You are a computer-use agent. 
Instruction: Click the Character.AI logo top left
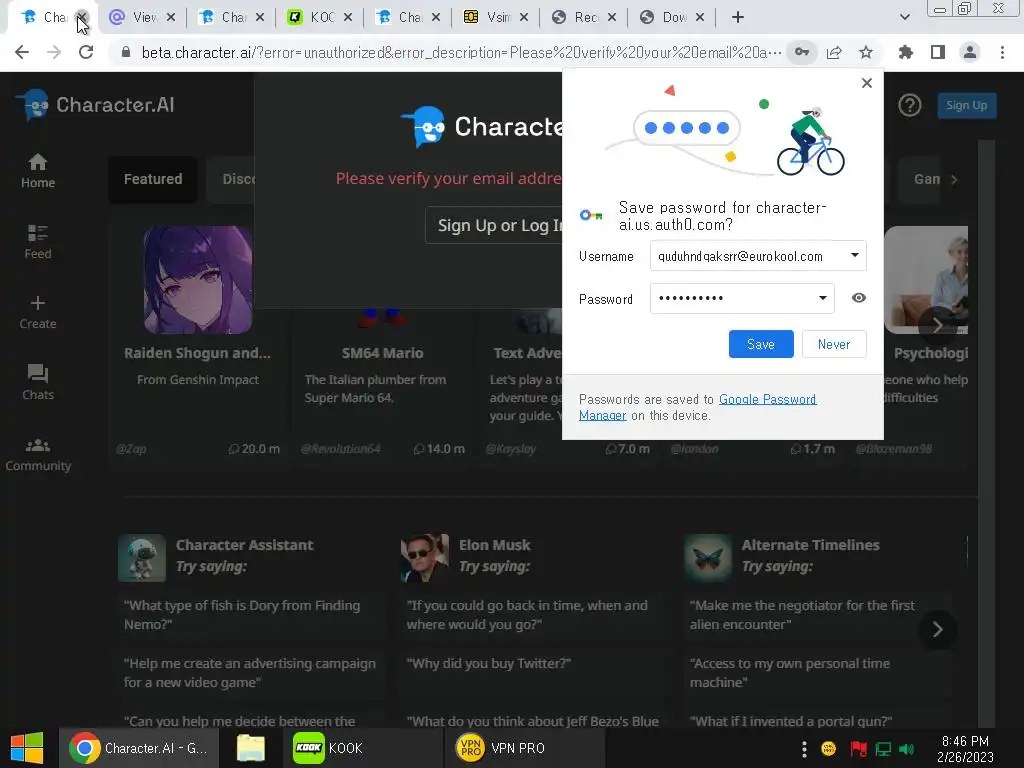click(95, 105)
